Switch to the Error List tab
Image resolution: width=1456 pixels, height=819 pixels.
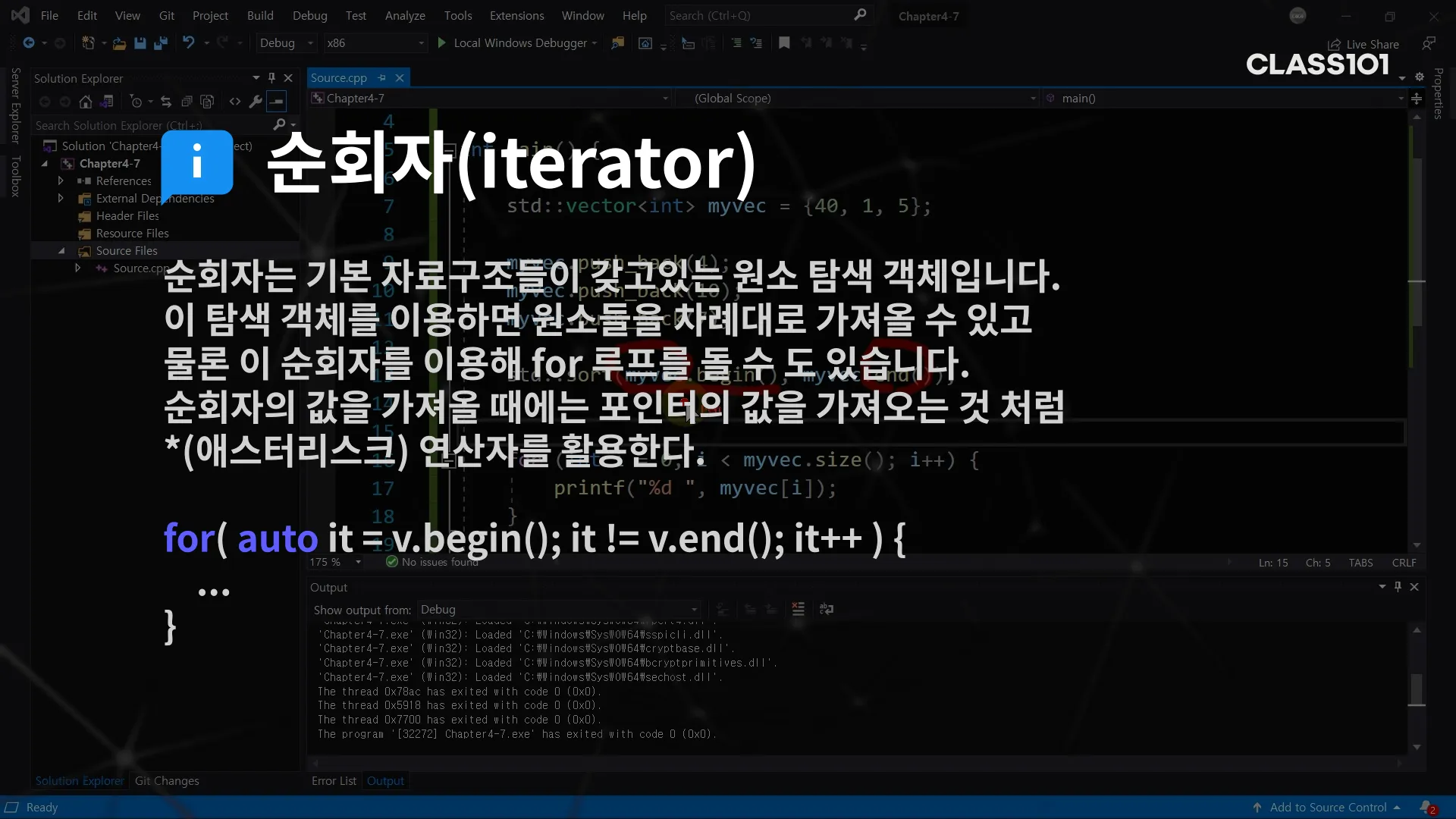pyautogui.click(x=334, y=781)
